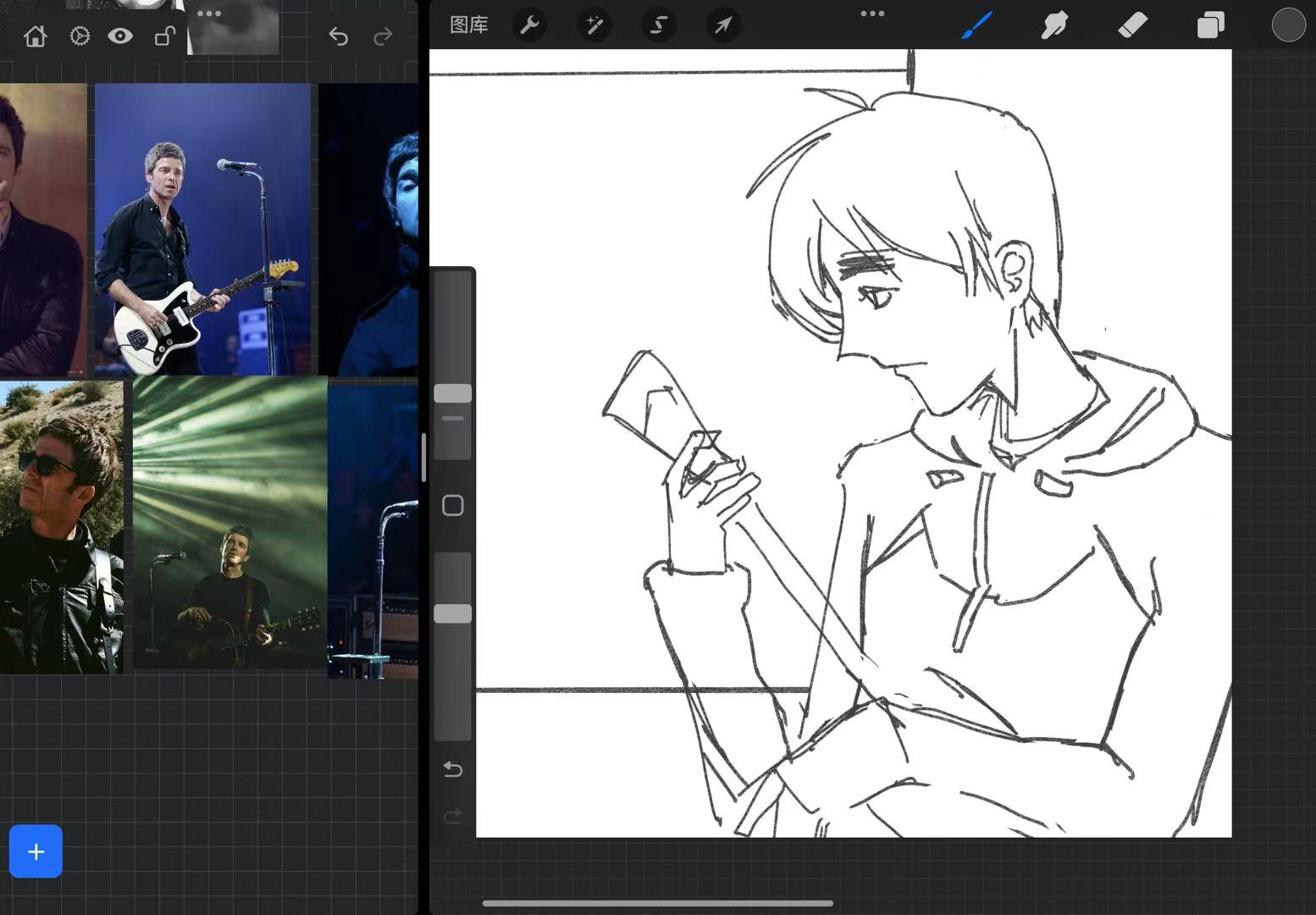1316x915 pixels.
Task: Open the Adjustments magic wand menu
Action: pyautogui.click(x=594, y=25)
